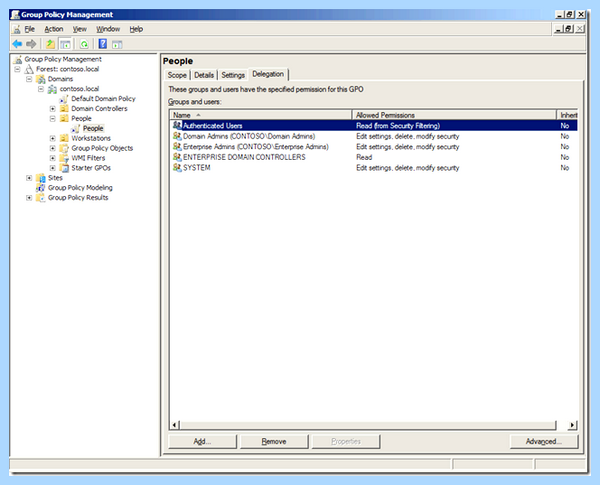Screen dimensions: 600x485
Task: Click the green Refresh toolbar icon
Action: [84, 44]
